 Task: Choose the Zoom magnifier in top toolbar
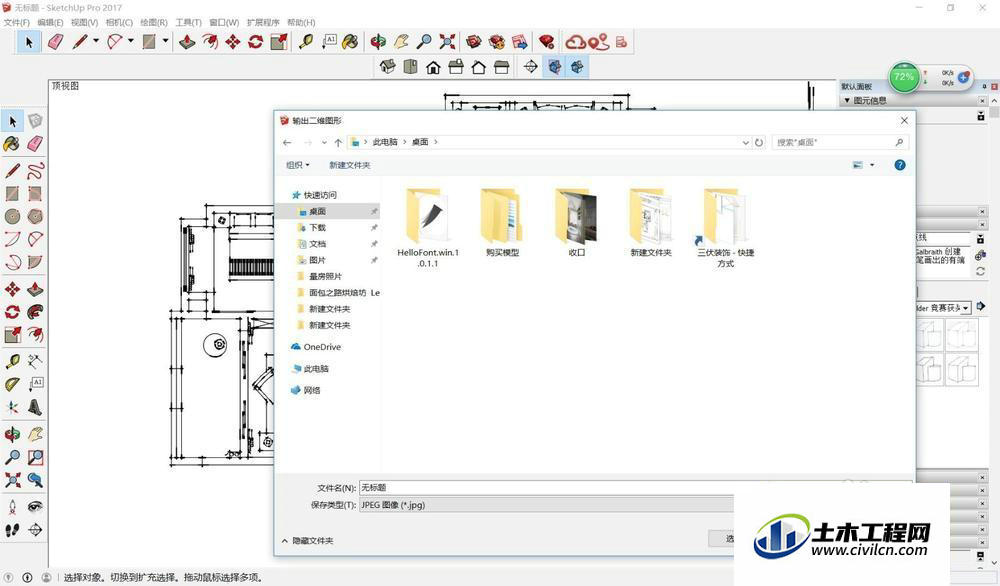point(424,42)
